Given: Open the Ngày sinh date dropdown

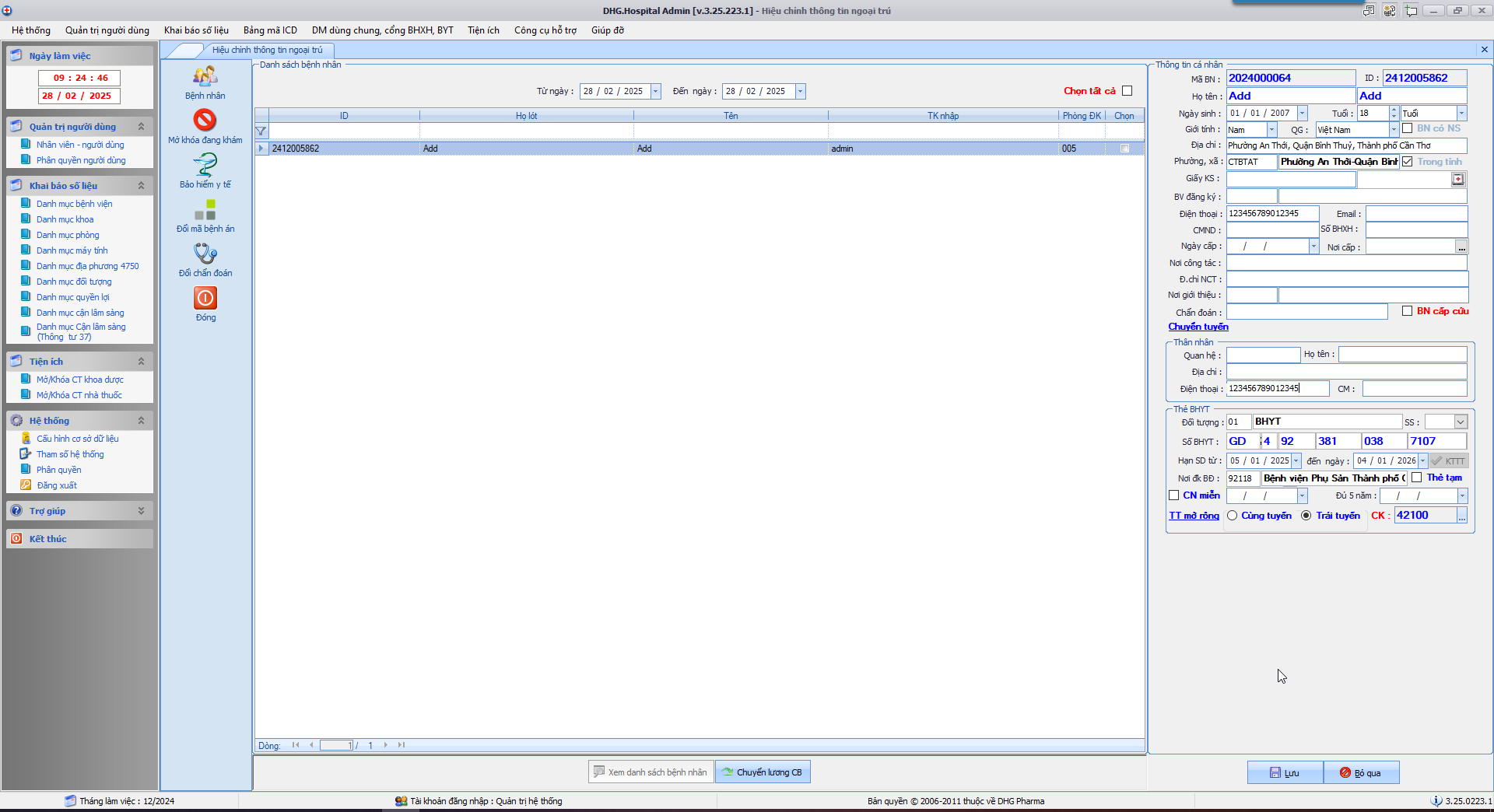Looking at the screenshot, I should [x=1302, y=114].
